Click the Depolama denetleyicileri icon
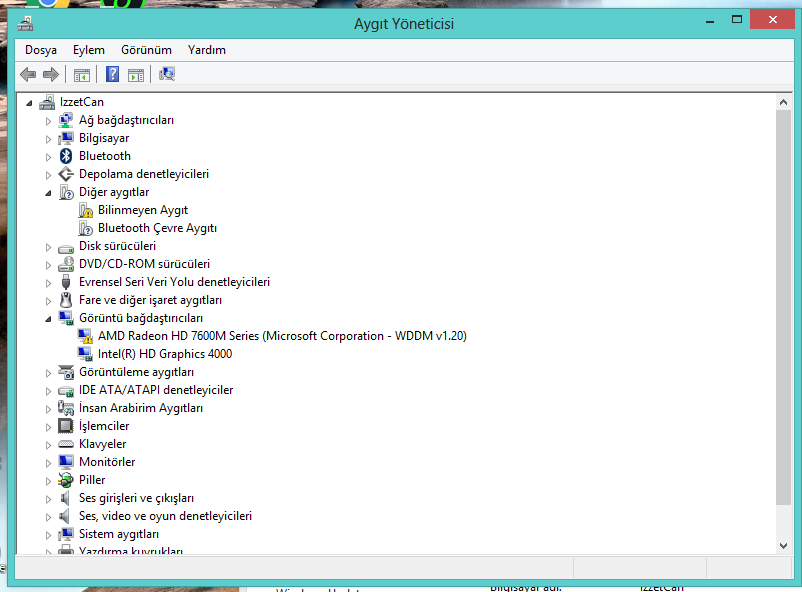This screenshot has width=802, height=592. tap(66, 174)
